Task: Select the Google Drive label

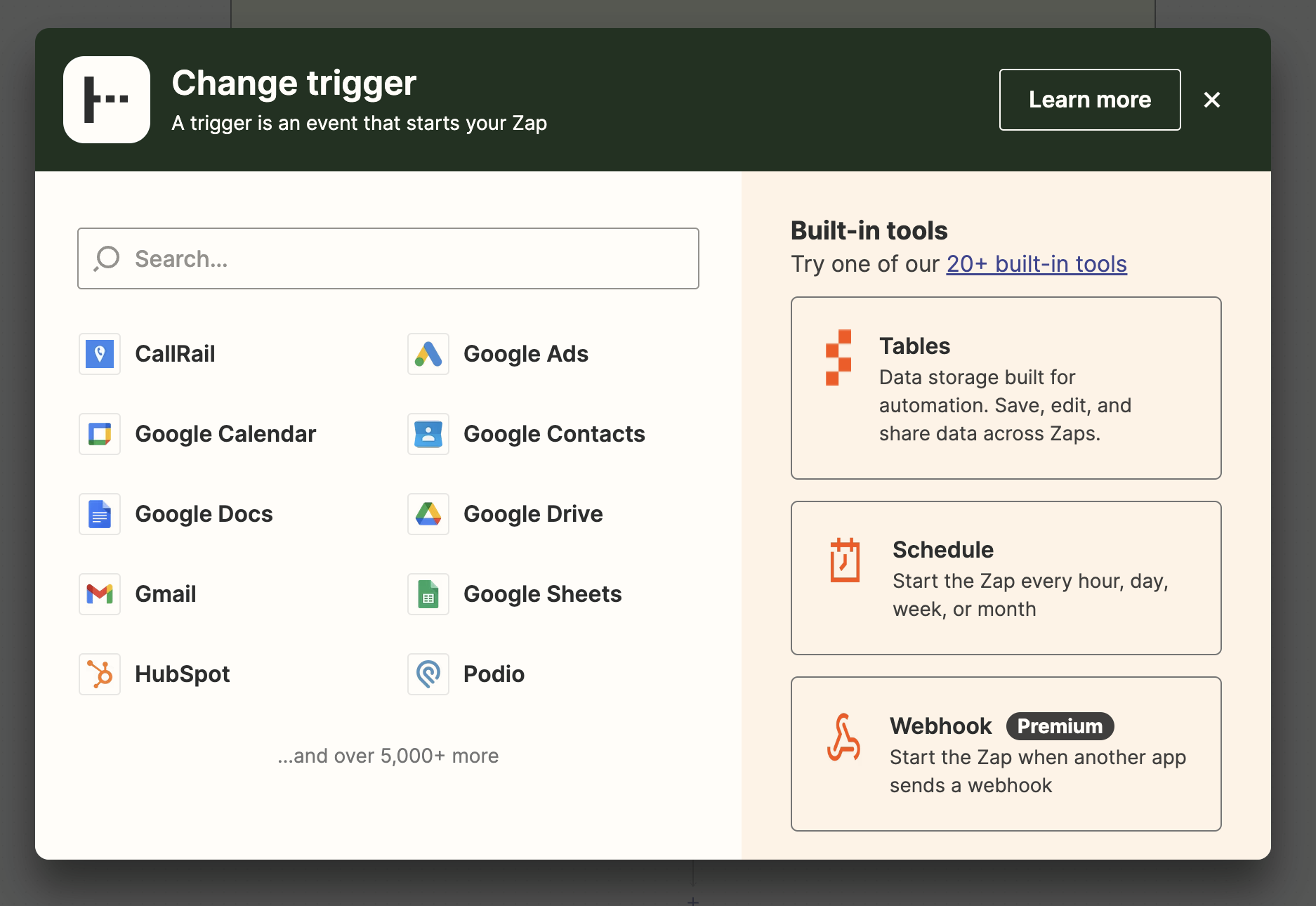Action: 533,514
